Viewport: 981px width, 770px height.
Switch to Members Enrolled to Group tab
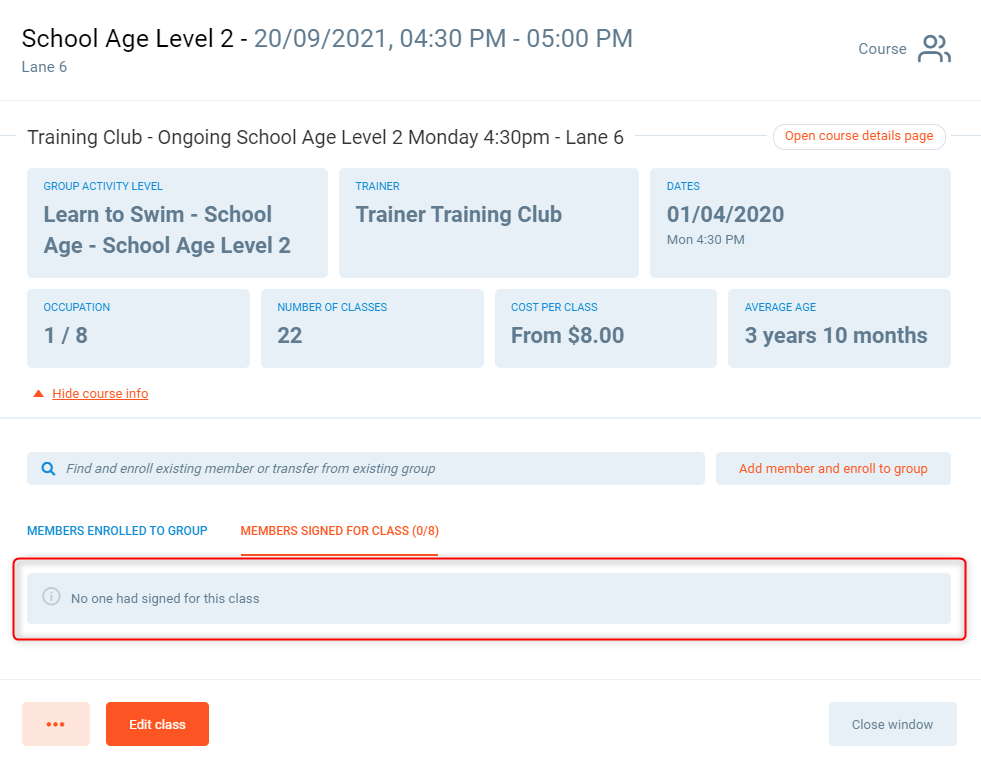pyautogui.click(x=117, y=531)
